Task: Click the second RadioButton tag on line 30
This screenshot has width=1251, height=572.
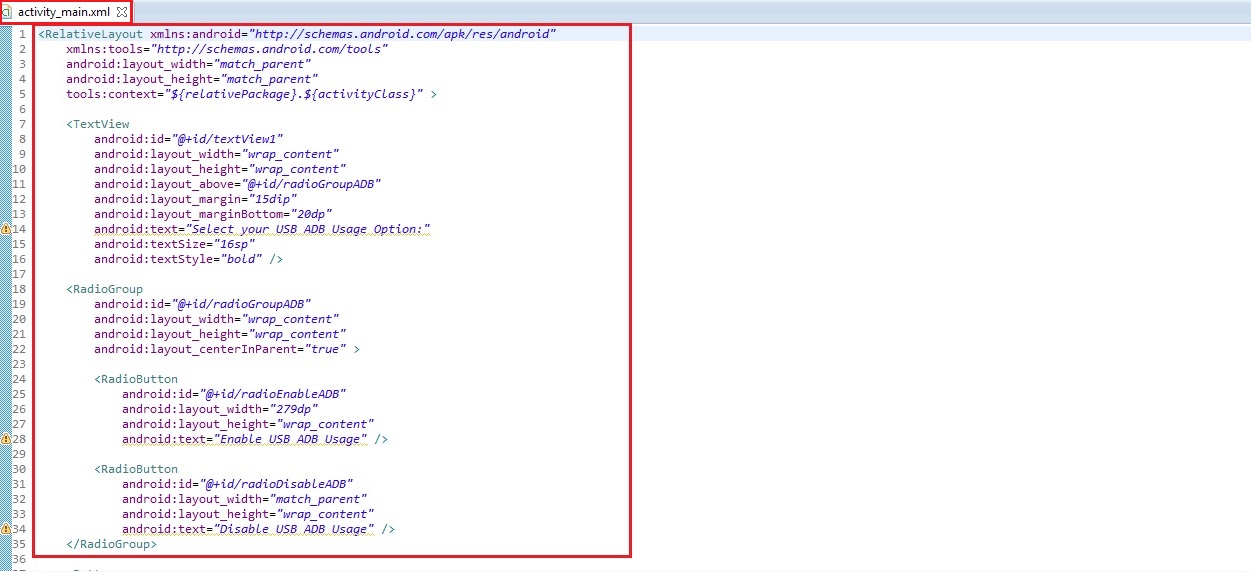Action: pyautogui.click(x=139, y=469)
